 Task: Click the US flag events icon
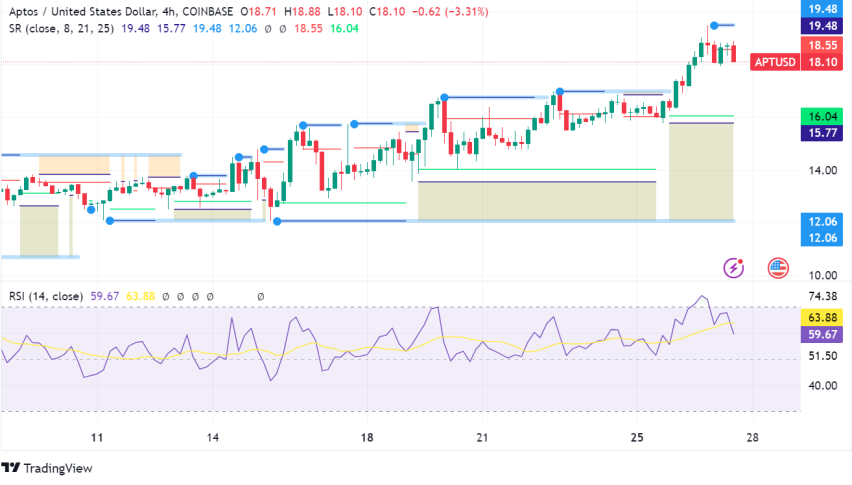click(778, 268)
